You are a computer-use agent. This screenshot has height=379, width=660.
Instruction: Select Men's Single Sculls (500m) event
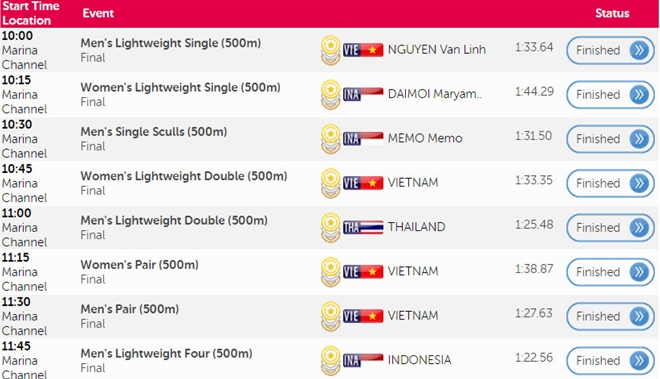pyautogui.click(x=154, y=132)
